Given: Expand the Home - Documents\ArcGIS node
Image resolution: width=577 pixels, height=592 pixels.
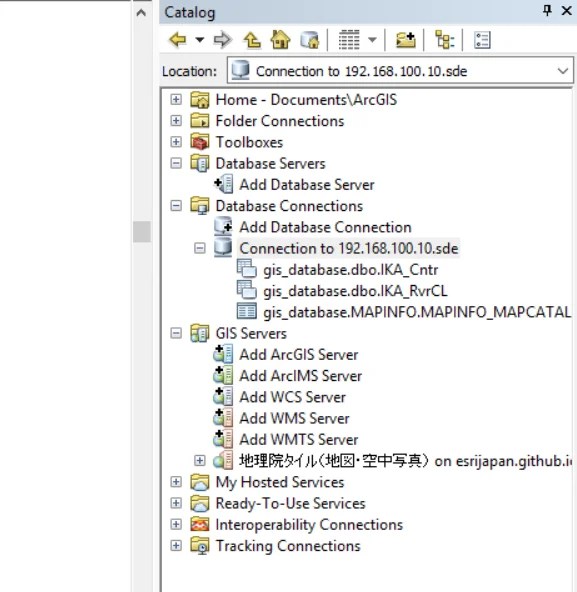Looking at the screenshot, I should [176, 100].
